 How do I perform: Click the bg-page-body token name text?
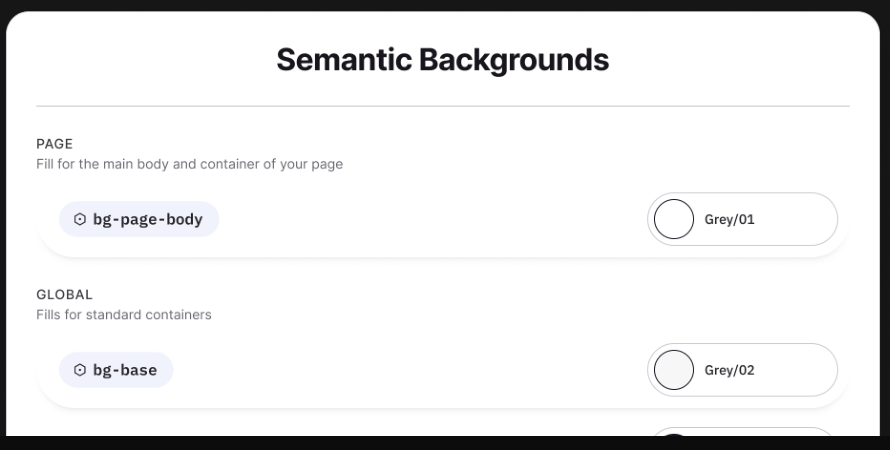click(x=148, y=220)
